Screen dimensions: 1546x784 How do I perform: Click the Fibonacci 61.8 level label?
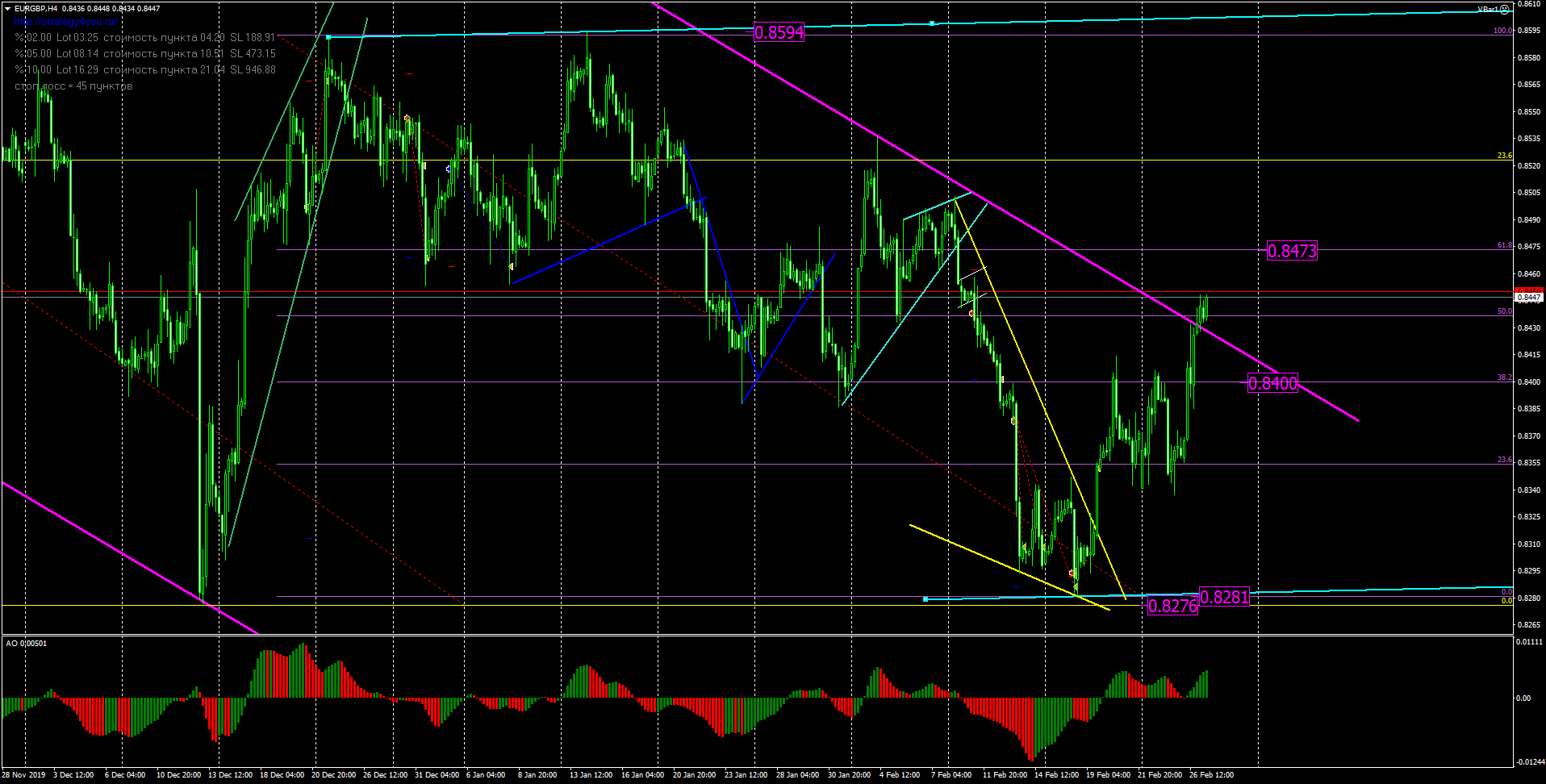[x=1504, y=245]
